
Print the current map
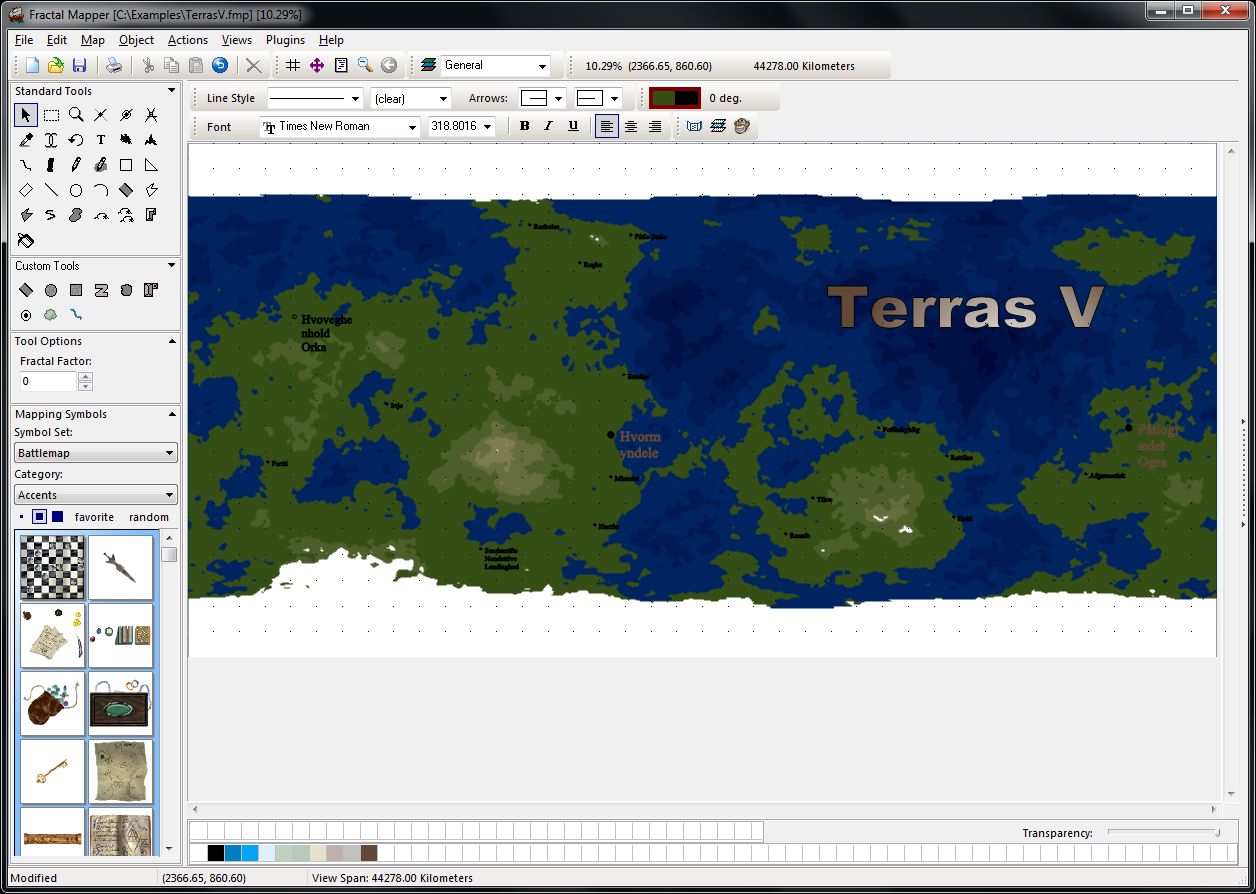pos(115,66)
